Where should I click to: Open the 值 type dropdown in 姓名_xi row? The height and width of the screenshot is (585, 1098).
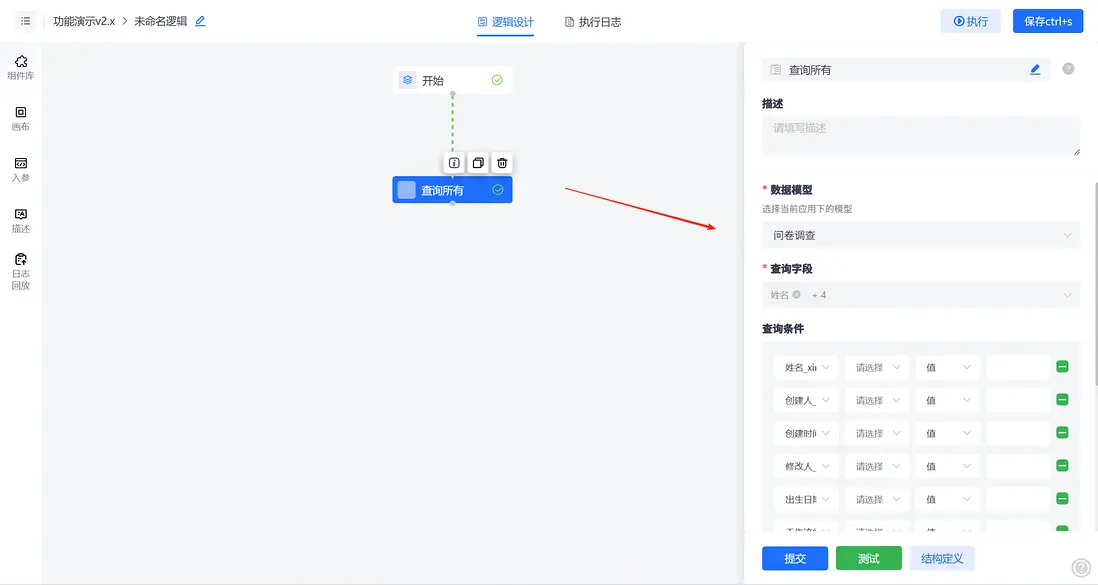click(947, 367)
